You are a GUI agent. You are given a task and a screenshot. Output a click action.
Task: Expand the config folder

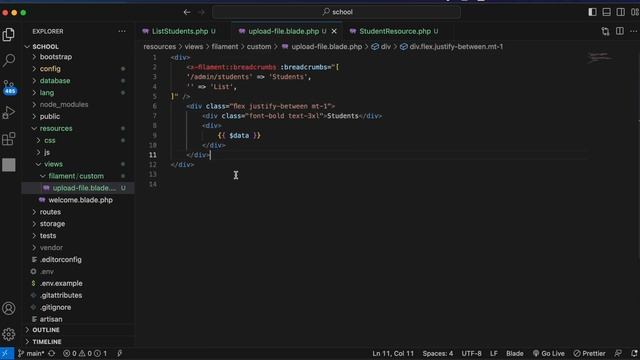point(78,69)
